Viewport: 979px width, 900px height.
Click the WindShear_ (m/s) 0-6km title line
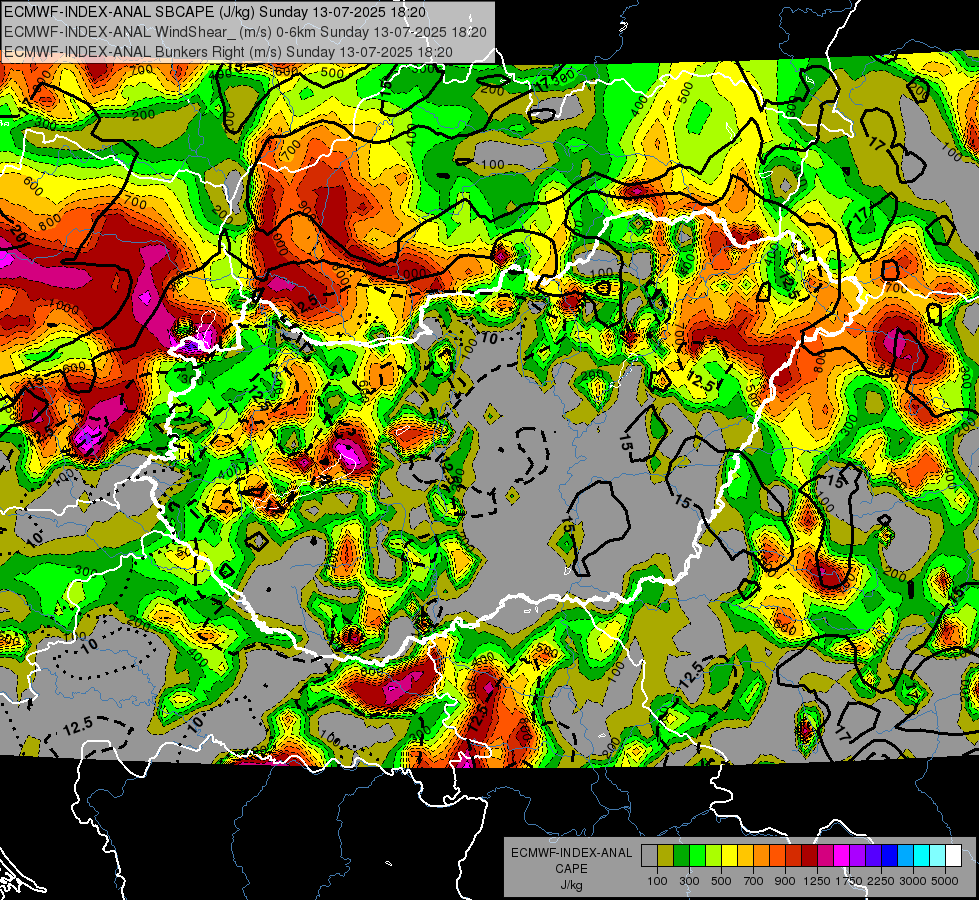coord(245,32)
